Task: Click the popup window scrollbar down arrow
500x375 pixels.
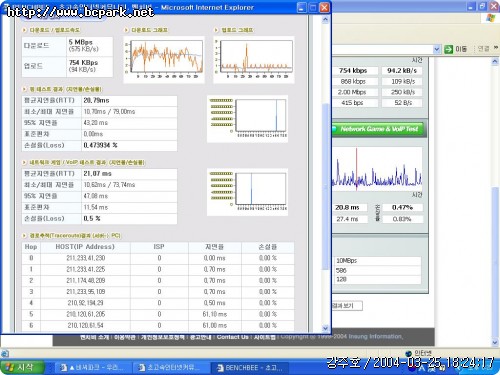Action: point(326,328)
